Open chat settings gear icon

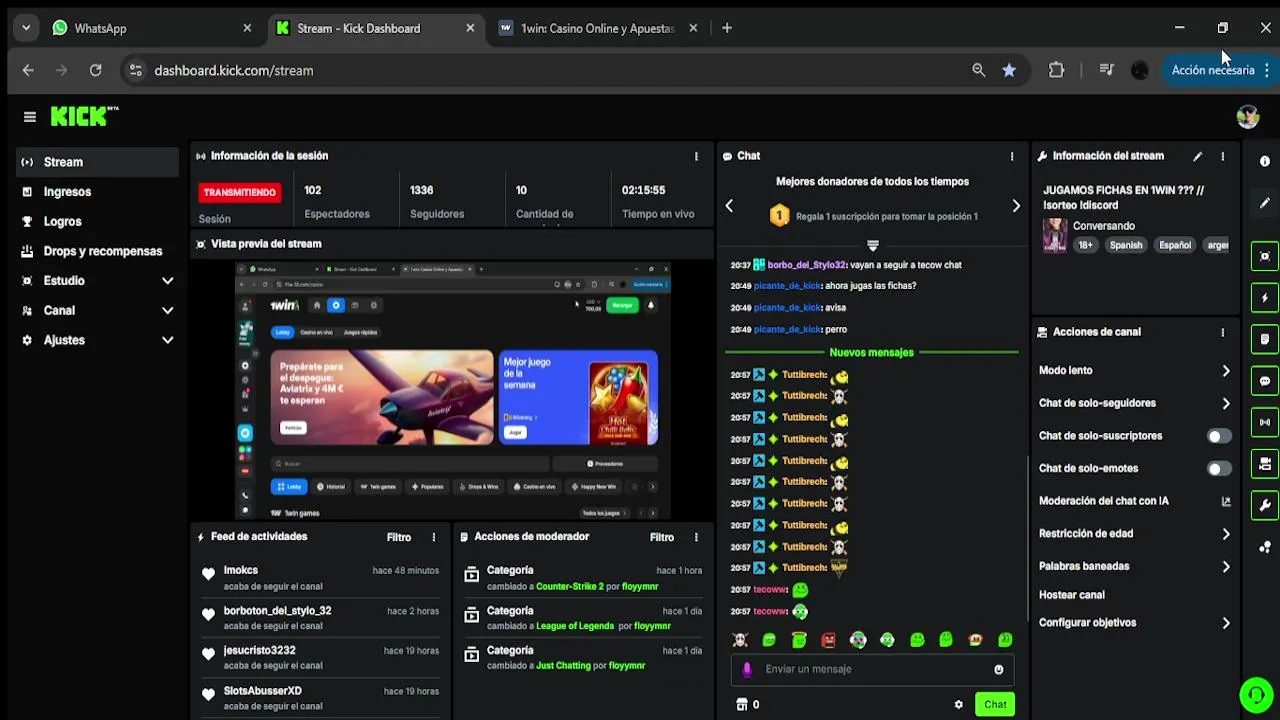coord(958,704)
